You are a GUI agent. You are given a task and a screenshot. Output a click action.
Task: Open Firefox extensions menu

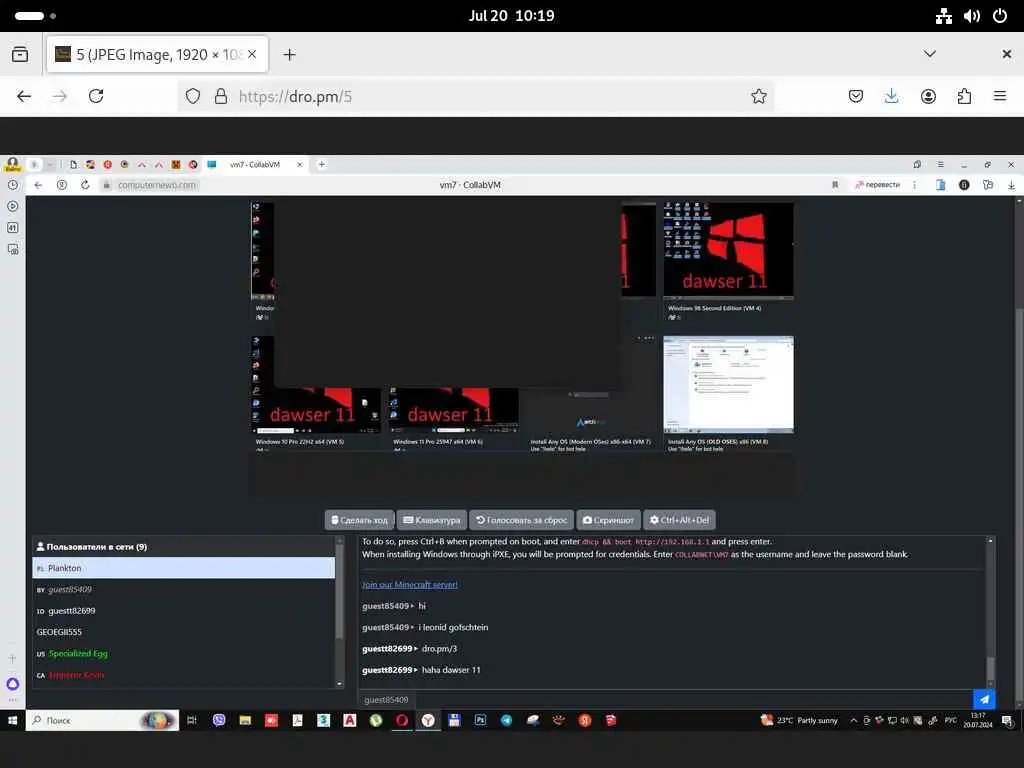(964, 97)
